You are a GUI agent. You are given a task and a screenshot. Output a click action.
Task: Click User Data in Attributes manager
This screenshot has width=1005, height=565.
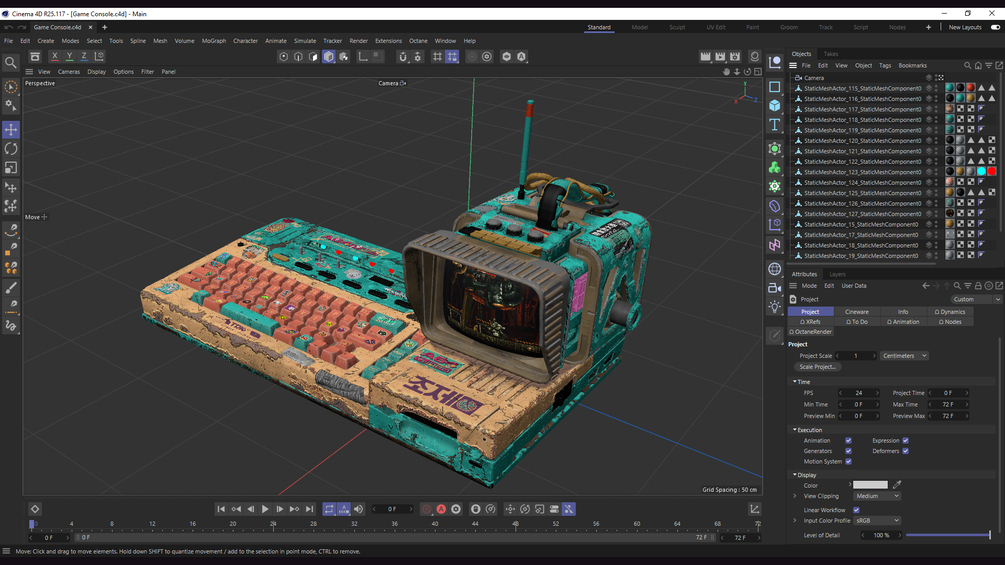tap(854, 286)
